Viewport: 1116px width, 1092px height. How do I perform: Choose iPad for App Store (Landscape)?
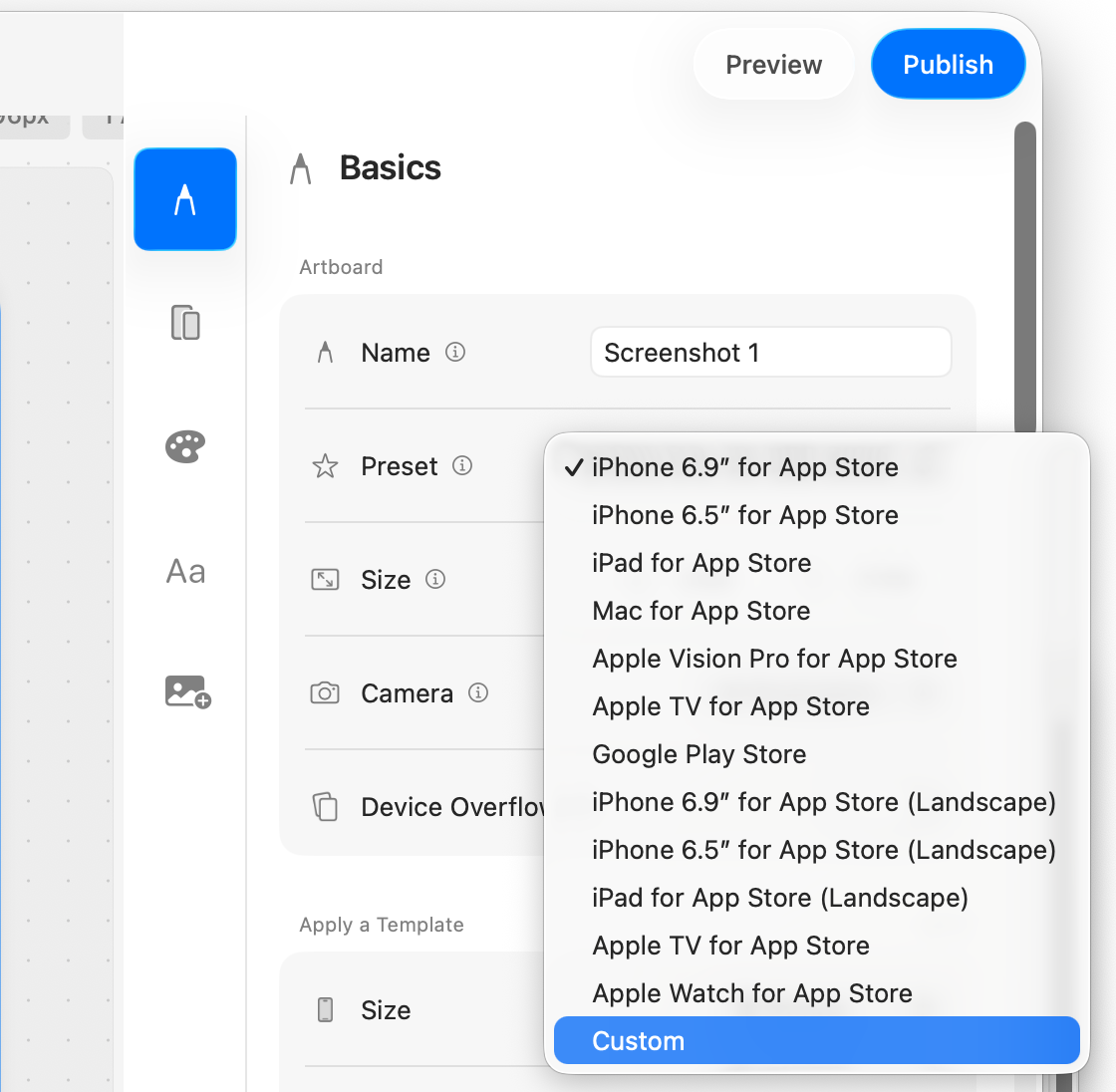(x=816, y=897)
